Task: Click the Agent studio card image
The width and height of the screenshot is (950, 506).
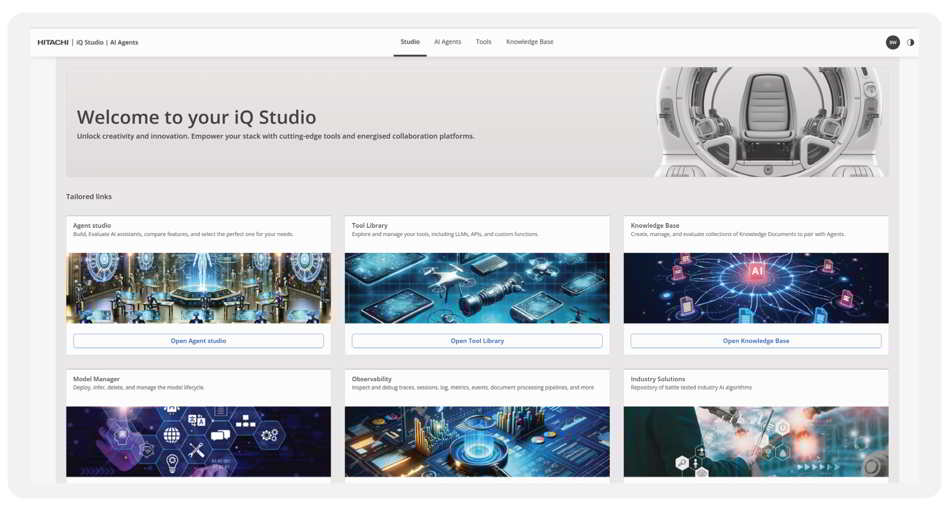Action: [x=198, y=288]
